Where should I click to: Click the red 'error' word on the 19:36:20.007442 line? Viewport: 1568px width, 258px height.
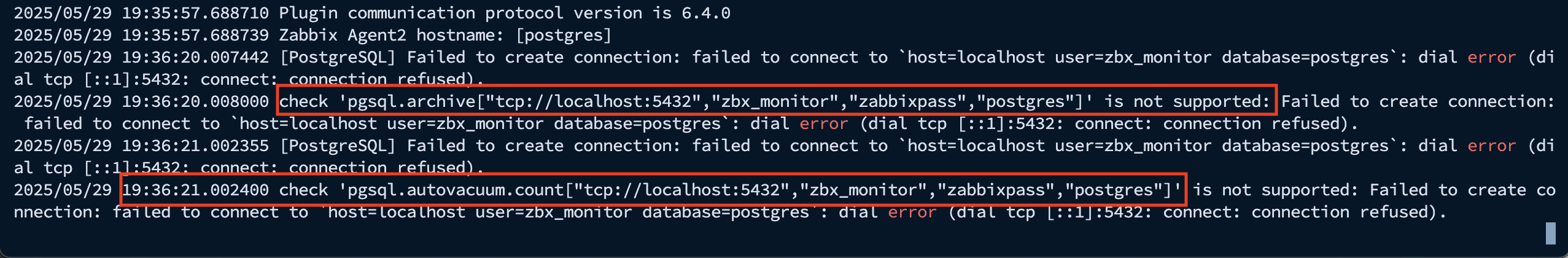pyautogui.click(x=1492, y=57)
